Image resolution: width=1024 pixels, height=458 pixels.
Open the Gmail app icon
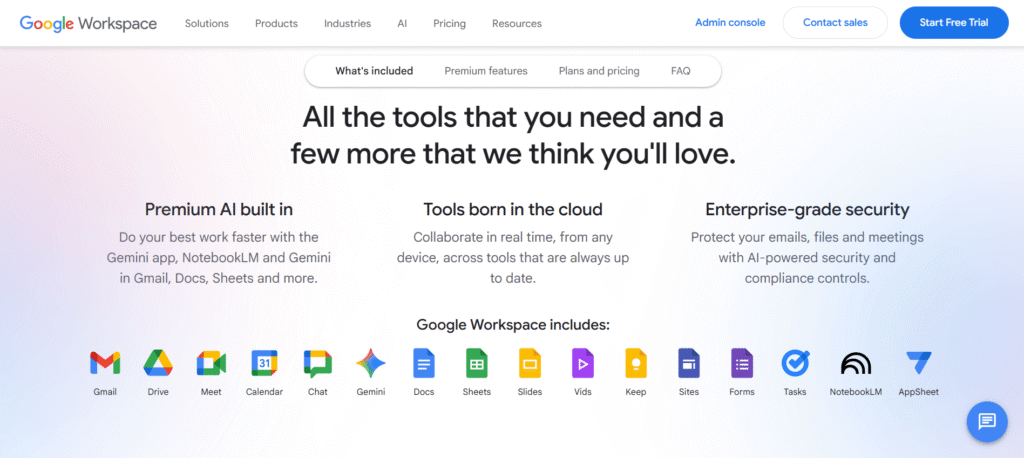coord(105,363)
